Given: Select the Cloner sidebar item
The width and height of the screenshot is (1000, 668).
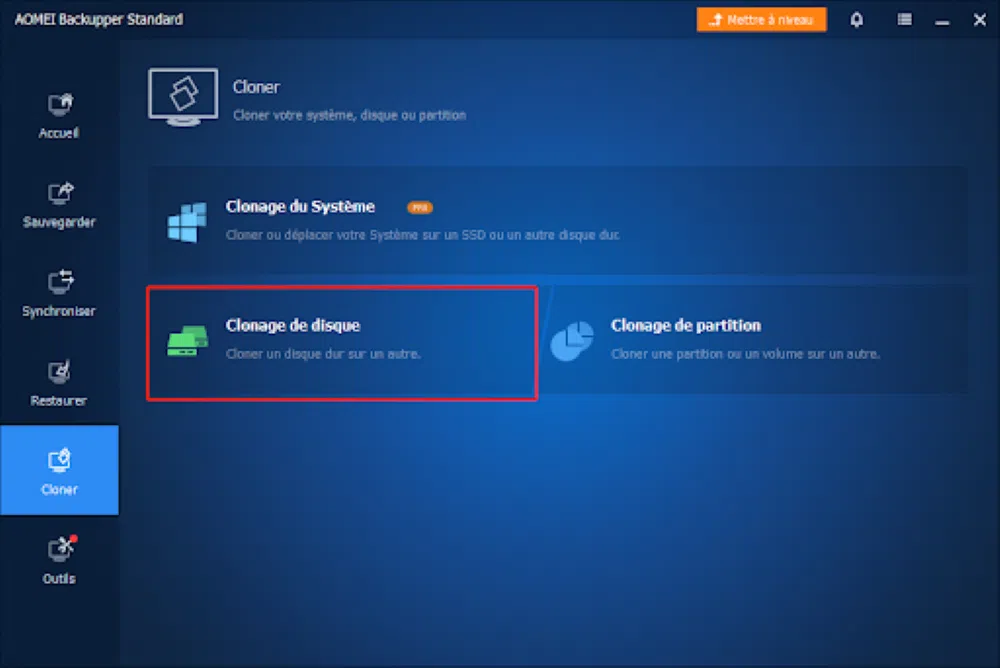Looking at the screenshot, I should pyautogui.click(x=59, y=470).
